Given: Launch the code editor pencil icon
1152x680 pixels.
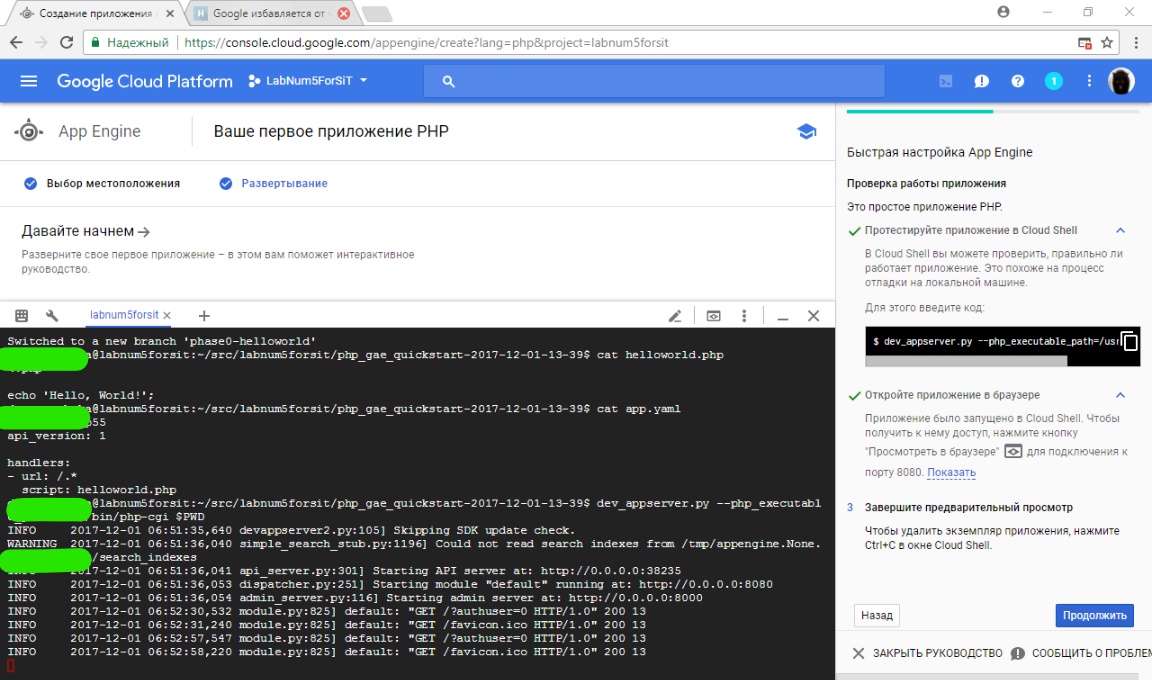Looking at the screenshot, I should [675, 316].
